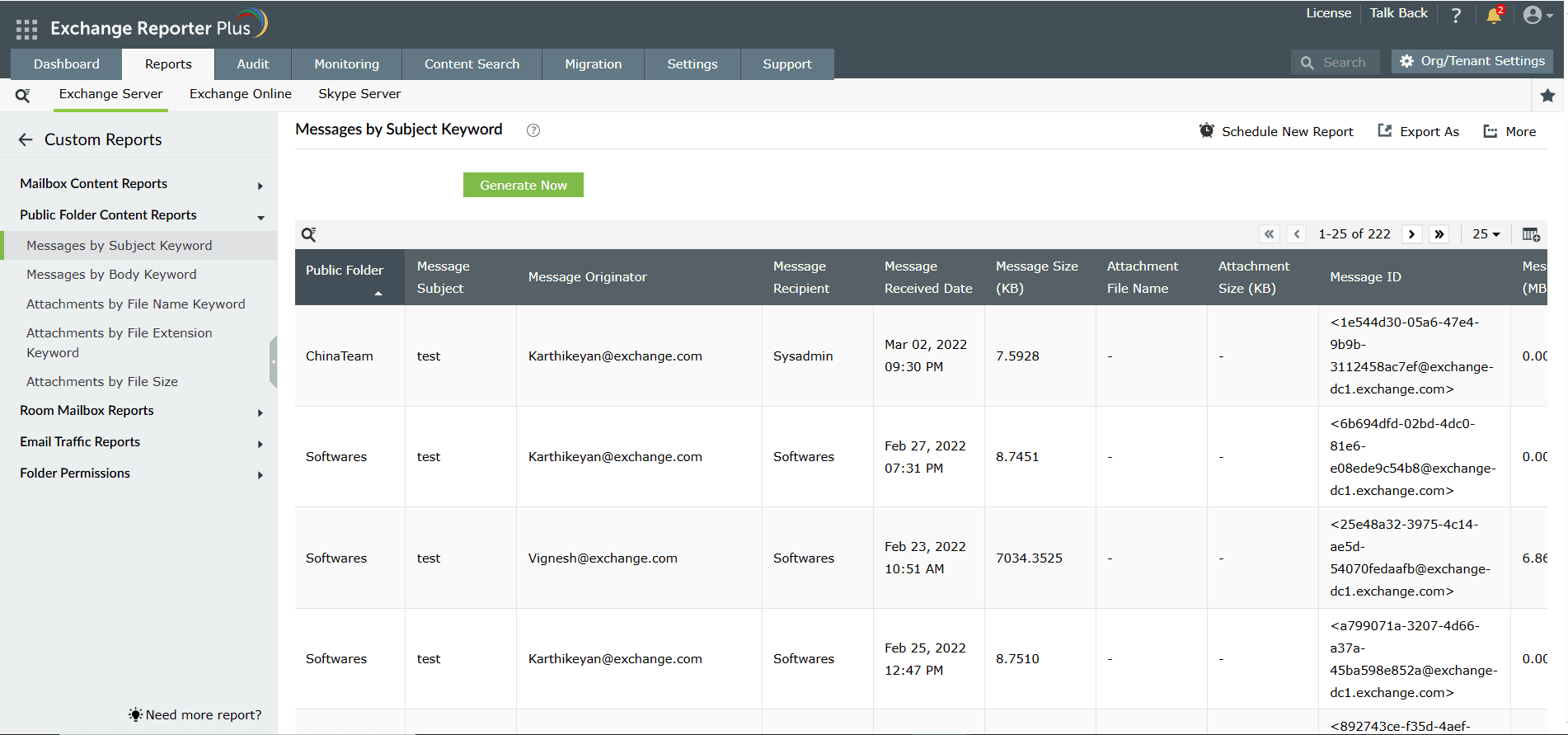Go to the Content Search tab
Image resolution: width=1568 pixels, height=735 pixels.
pyautogui.click(x=472, y=64)
